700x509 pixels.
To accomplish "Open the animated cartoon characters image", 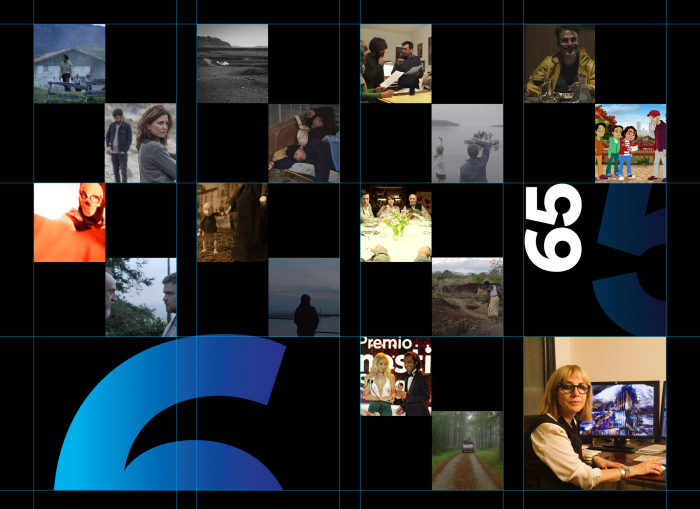I will [630, 143].
